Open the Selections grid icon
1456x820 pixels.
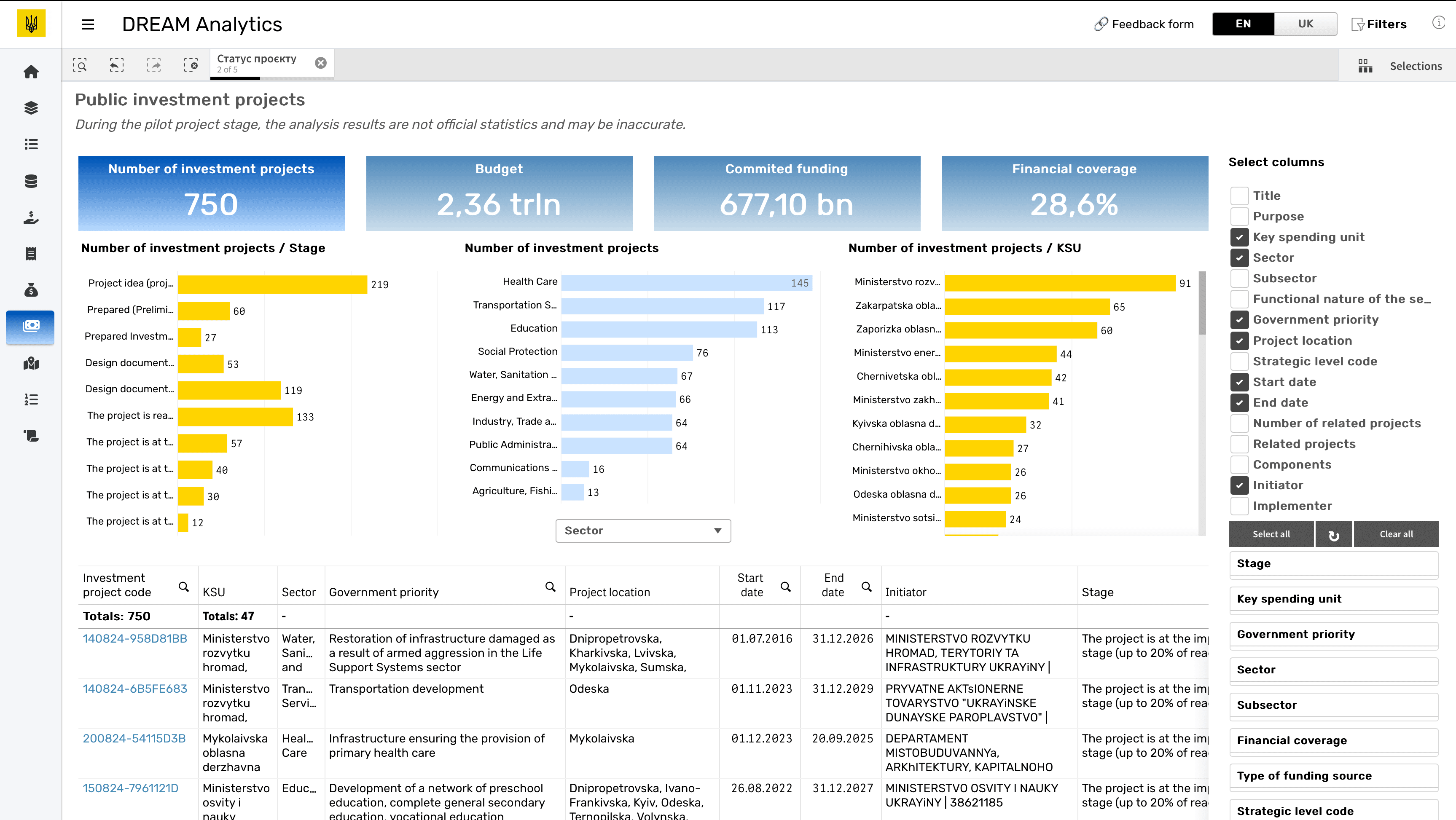(x=1365, y=66)
